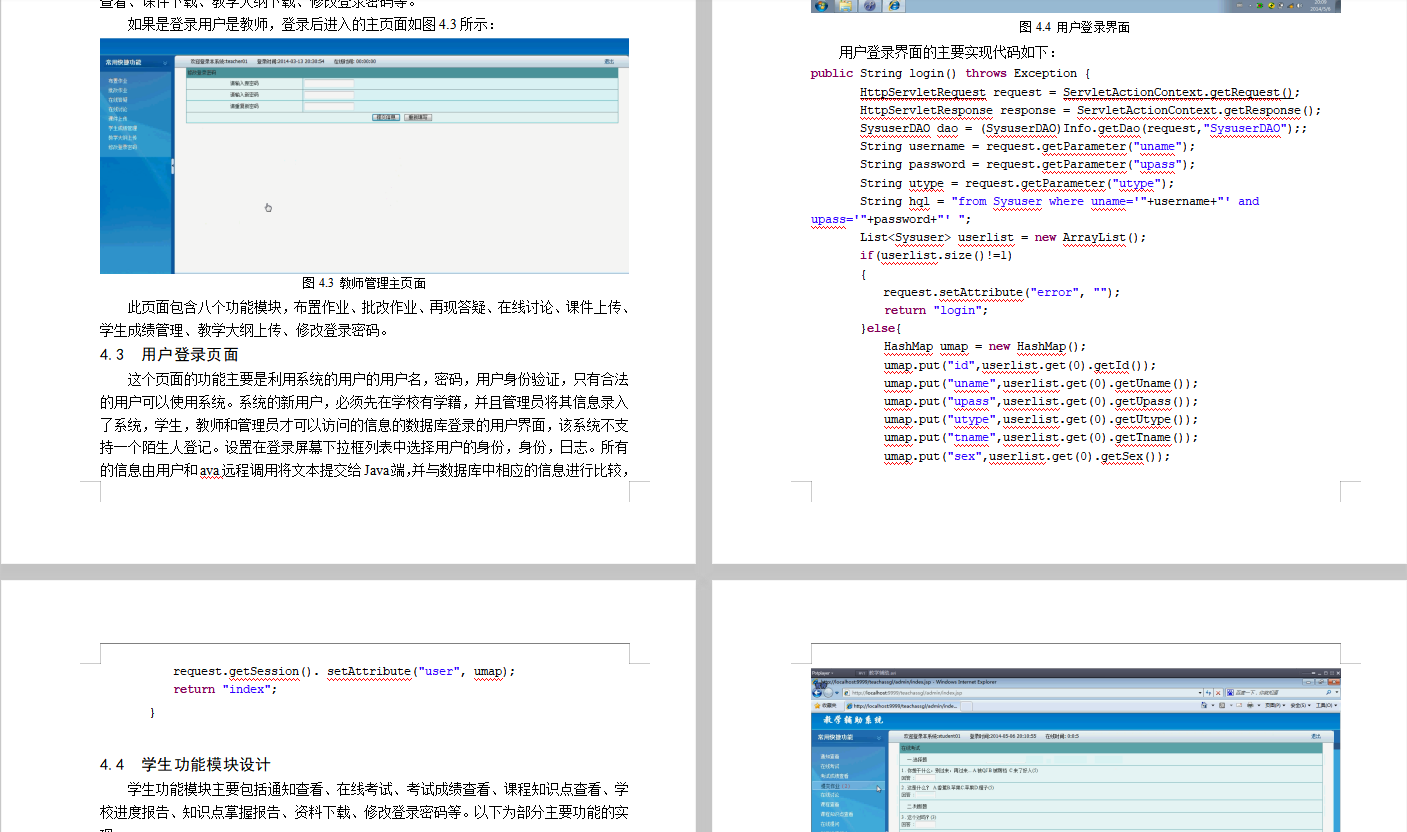This screenshot has width=1407, height=832.
Task: Click the String utype code line
Action: pyautogui.click(x=1017, y=183)
